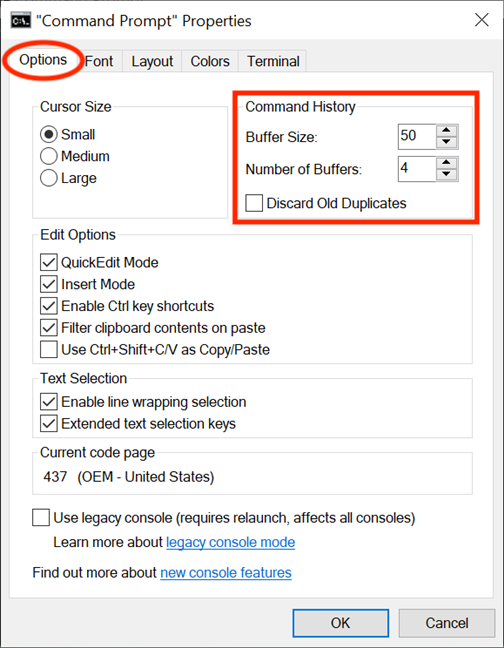The width and height of the screenshot is (504, 648).
Task: Open the Layout tab
Action: tap(152, 61)
